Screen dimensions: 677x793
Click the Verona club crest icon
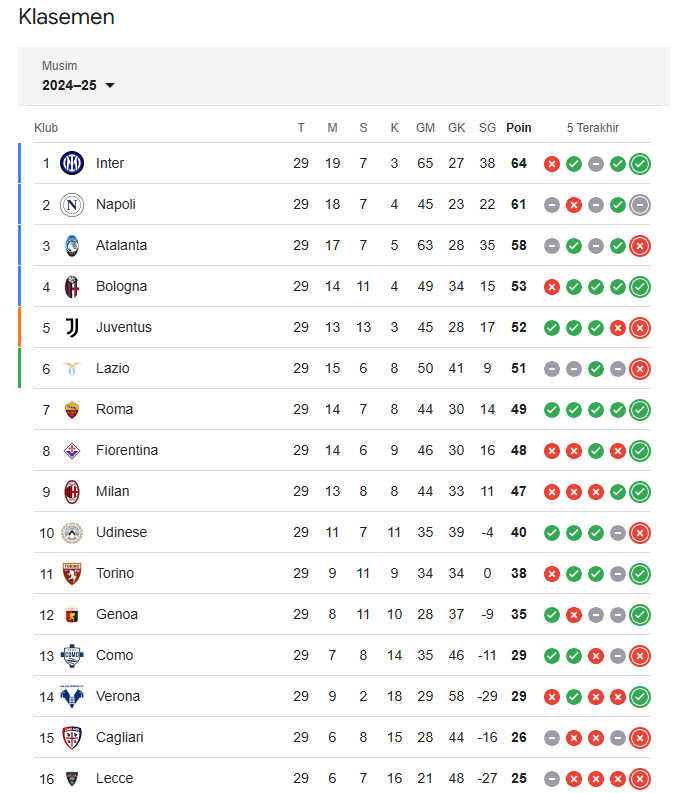tap(72, 696)
